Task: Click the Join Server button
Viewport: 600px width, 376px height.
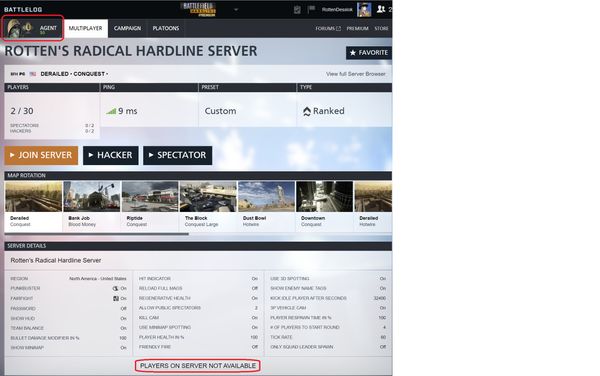Action: tap(41, 155)
